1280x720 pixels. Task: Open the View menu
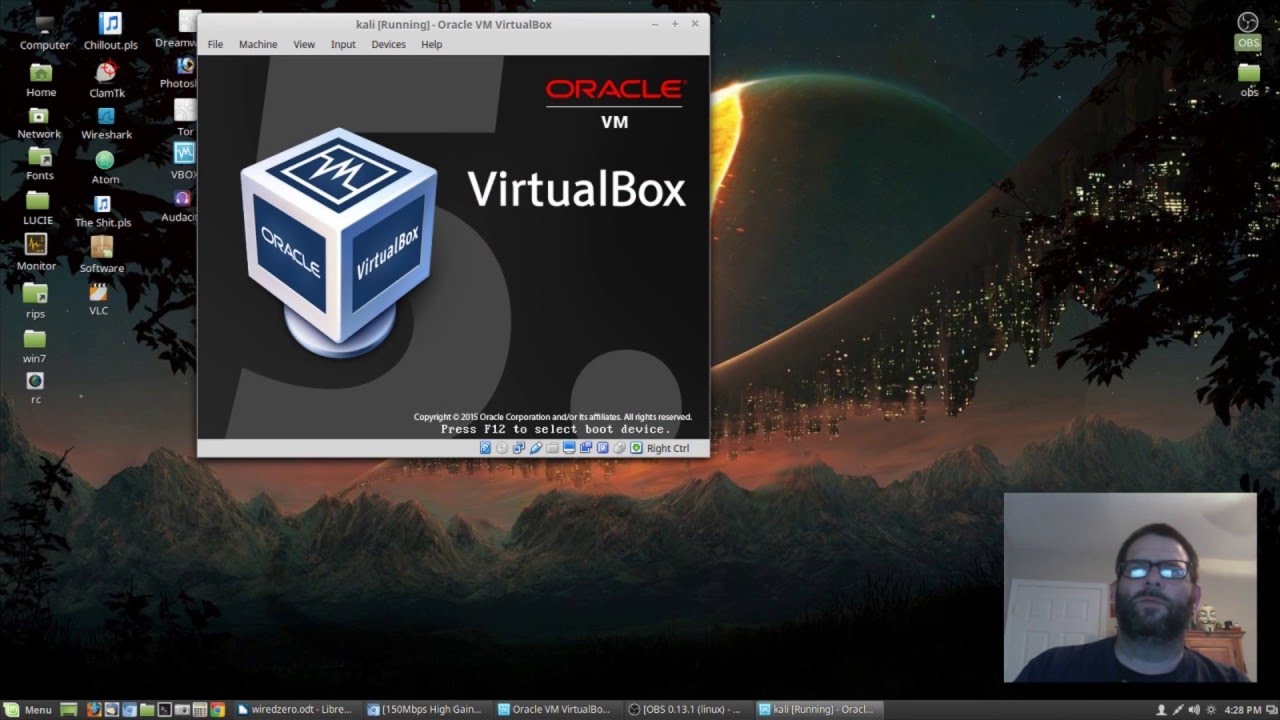click(x=304, y=44)
